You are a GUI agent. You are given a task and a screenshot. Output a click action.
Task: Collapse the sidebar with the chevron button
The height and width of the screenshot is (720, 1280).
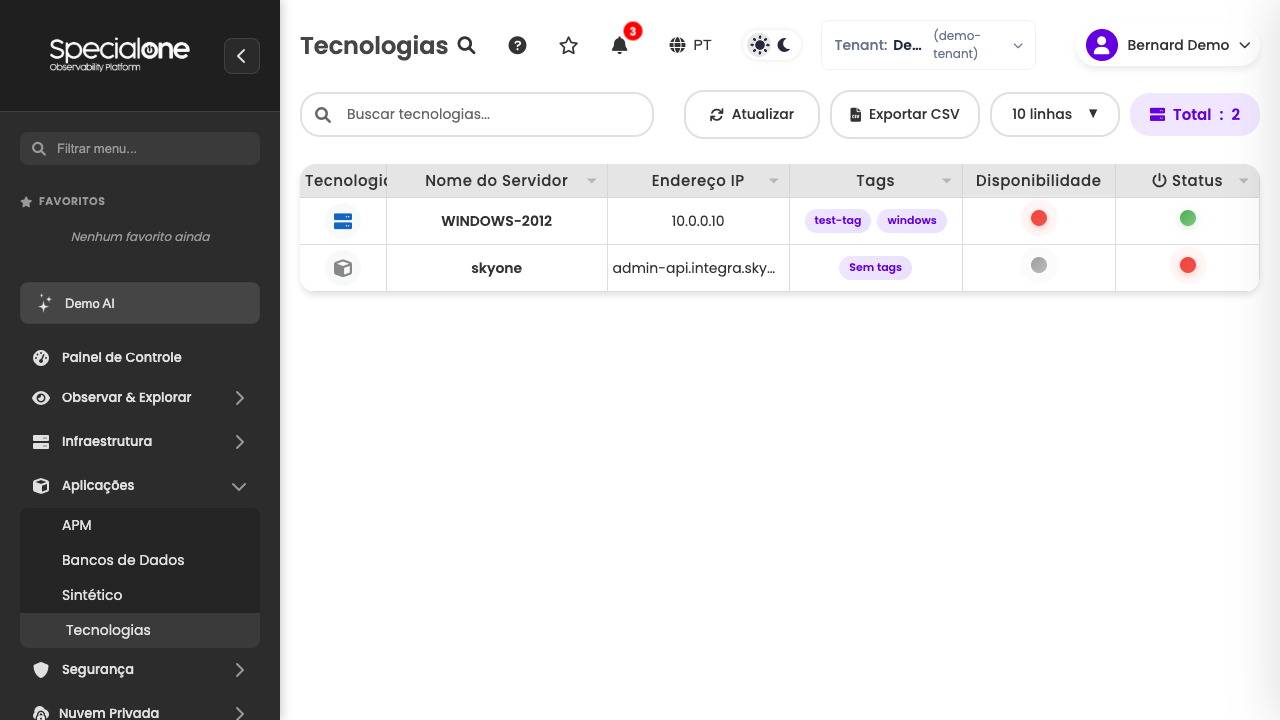point(242,56)
